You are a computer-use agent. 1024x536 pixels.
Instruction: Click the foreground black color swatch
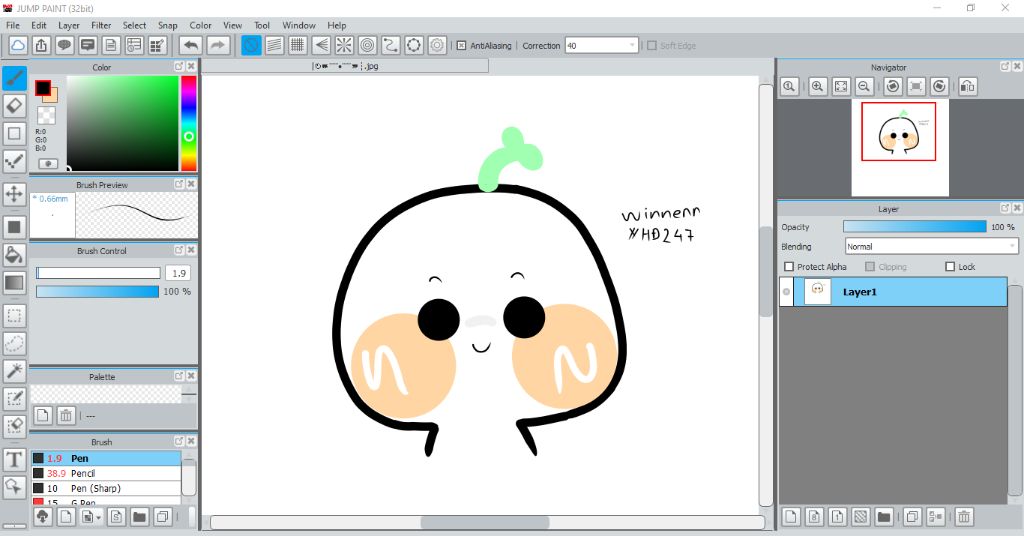coord(42,87)
